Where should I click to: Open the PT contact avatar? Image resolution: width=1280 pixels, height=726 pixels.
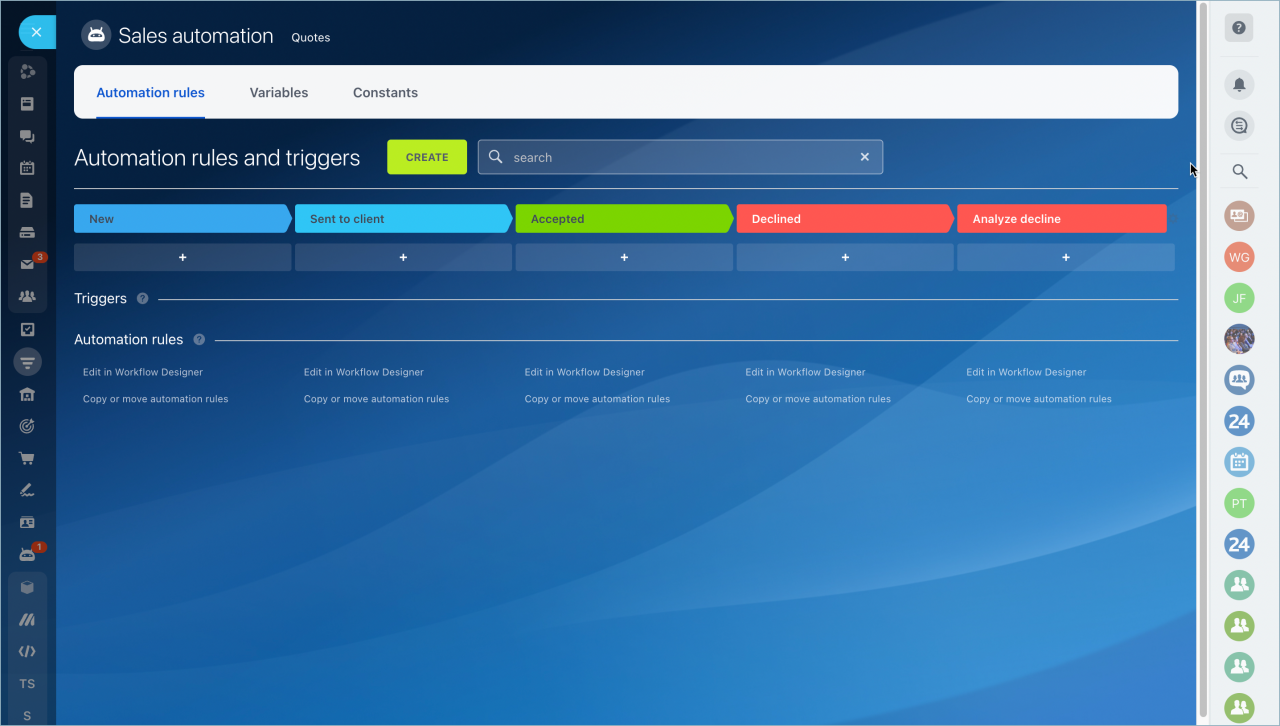click(x=1239, y=503)
